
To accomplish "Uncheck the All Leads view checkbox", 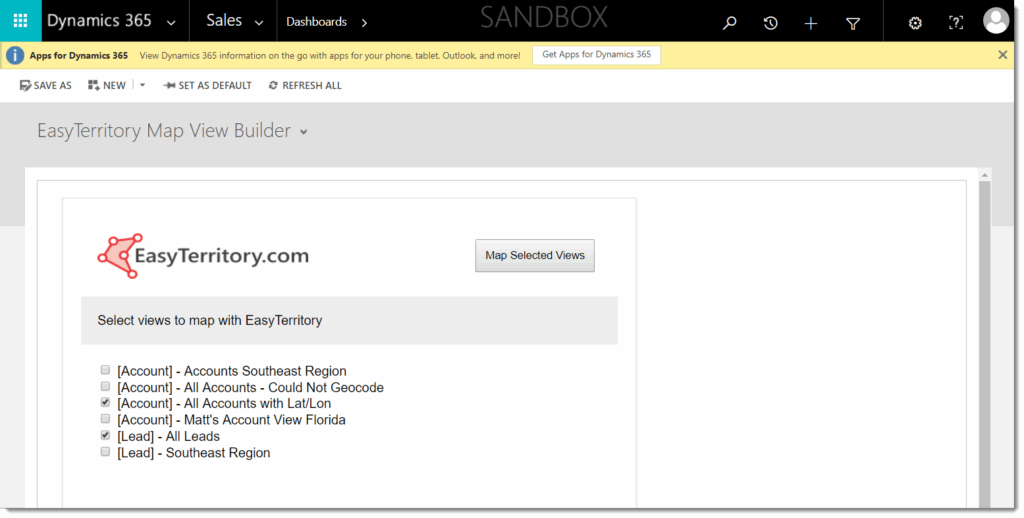I will [106, 436].
